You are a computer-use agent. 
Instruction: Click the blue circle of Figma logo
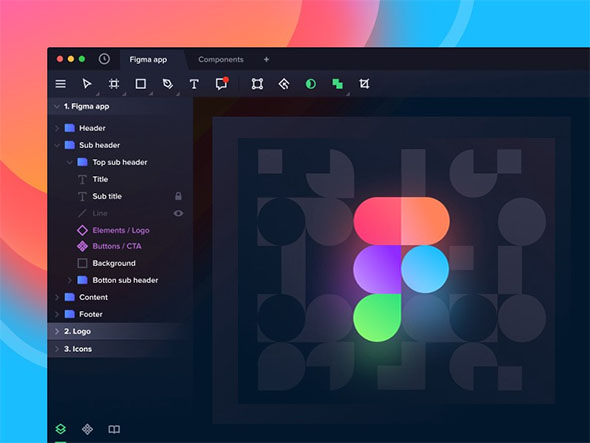point(425,269)
